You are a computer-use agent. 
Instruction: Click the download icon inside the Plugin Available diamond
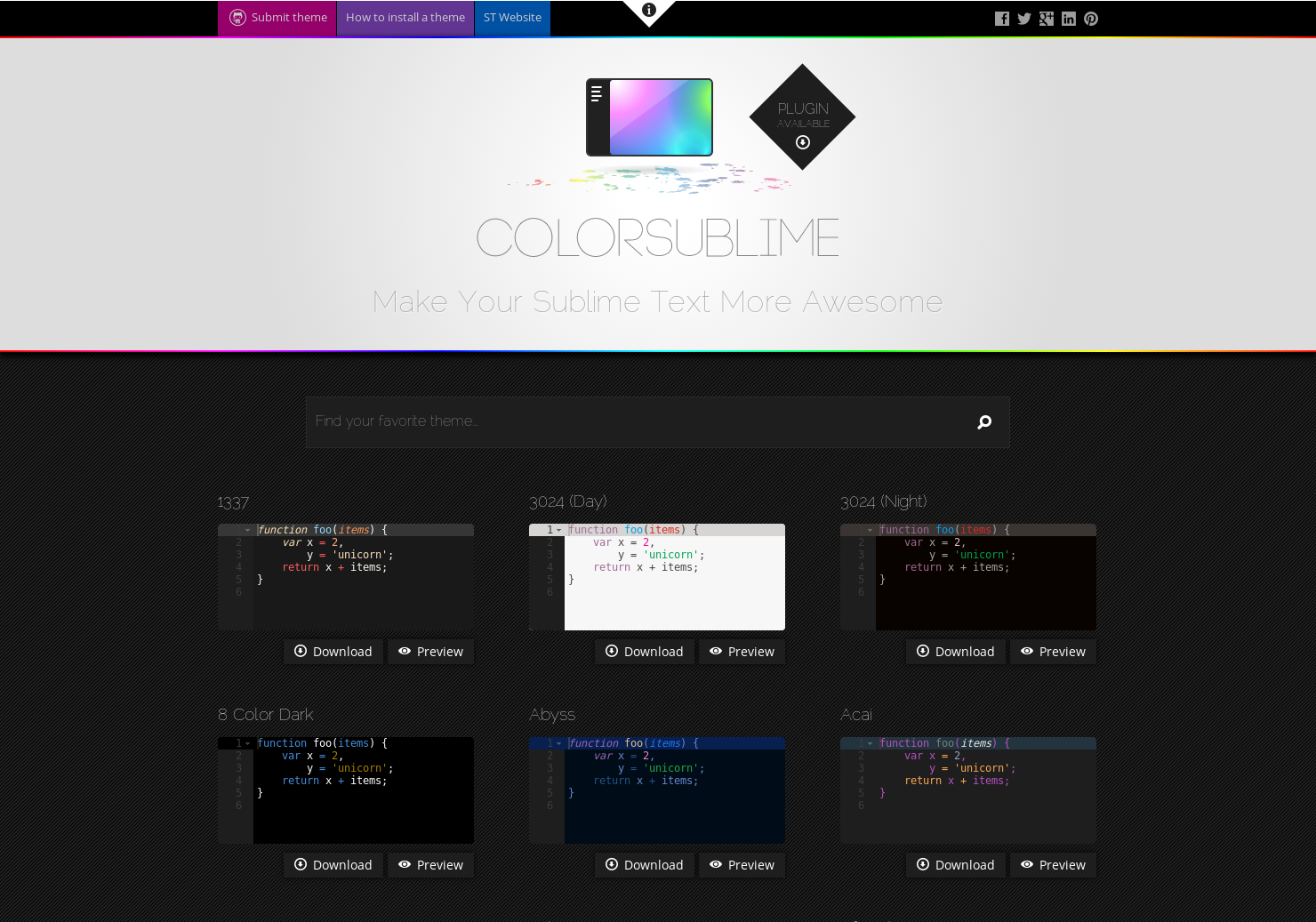(x=802, y=140)
